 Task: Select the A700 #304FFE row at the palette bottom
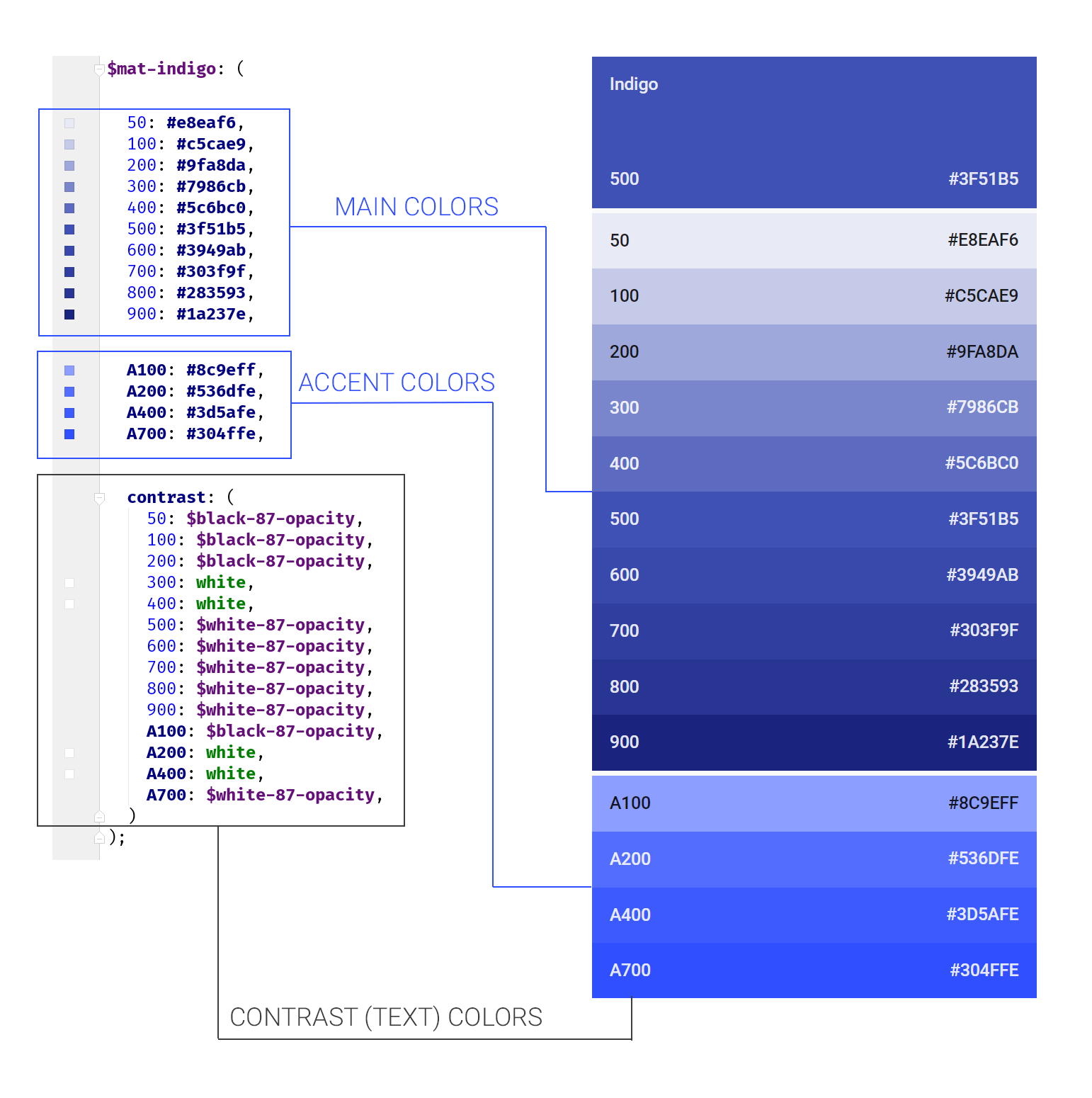point(814,970)
